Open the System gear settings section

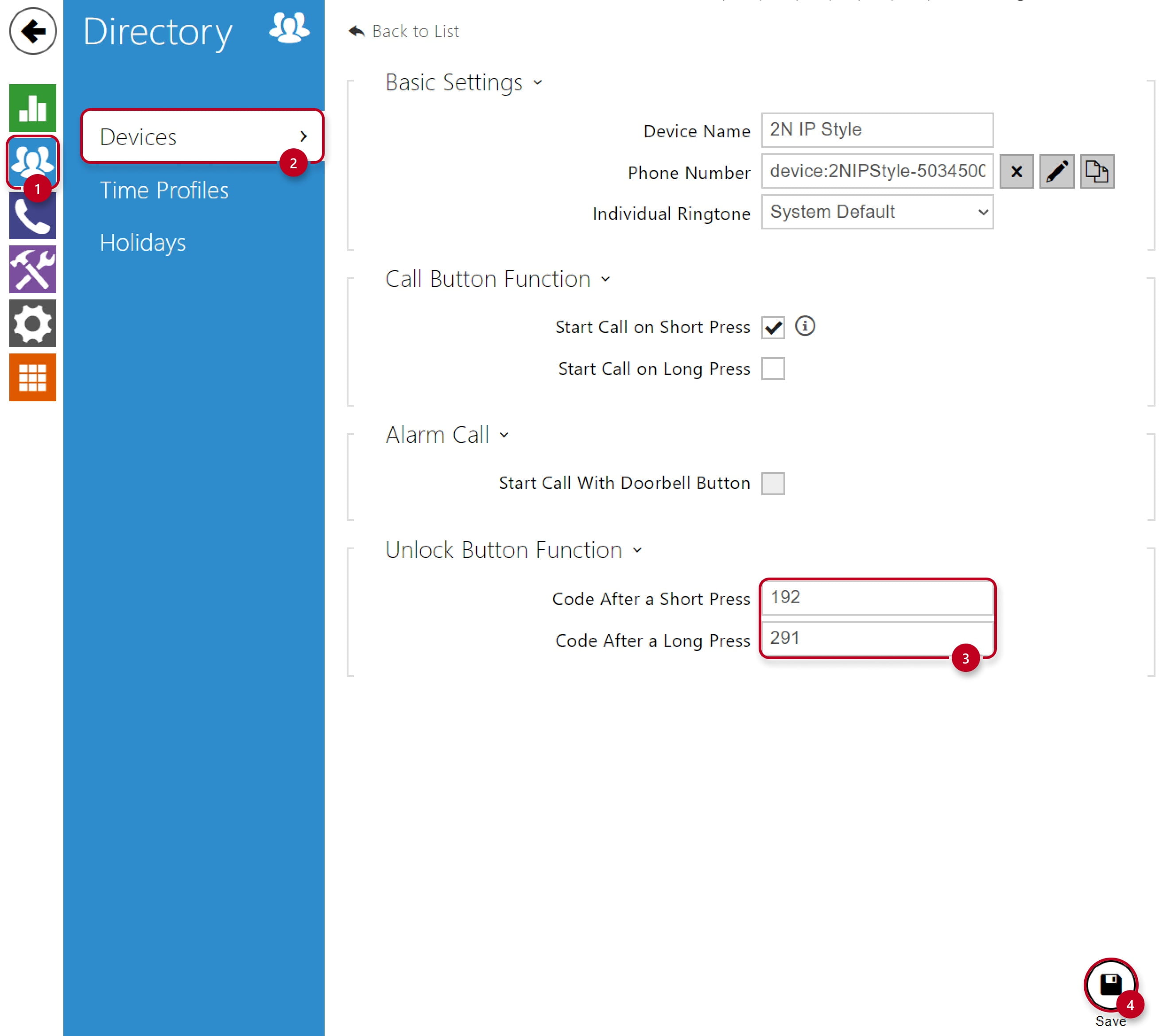coord(32,323)
